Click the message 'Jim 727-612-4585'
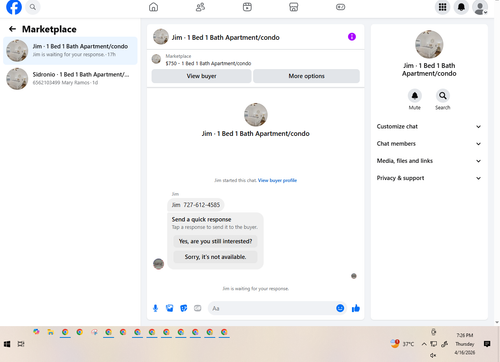This screenshot has height=362, width=500. click(x=196, y=205)
